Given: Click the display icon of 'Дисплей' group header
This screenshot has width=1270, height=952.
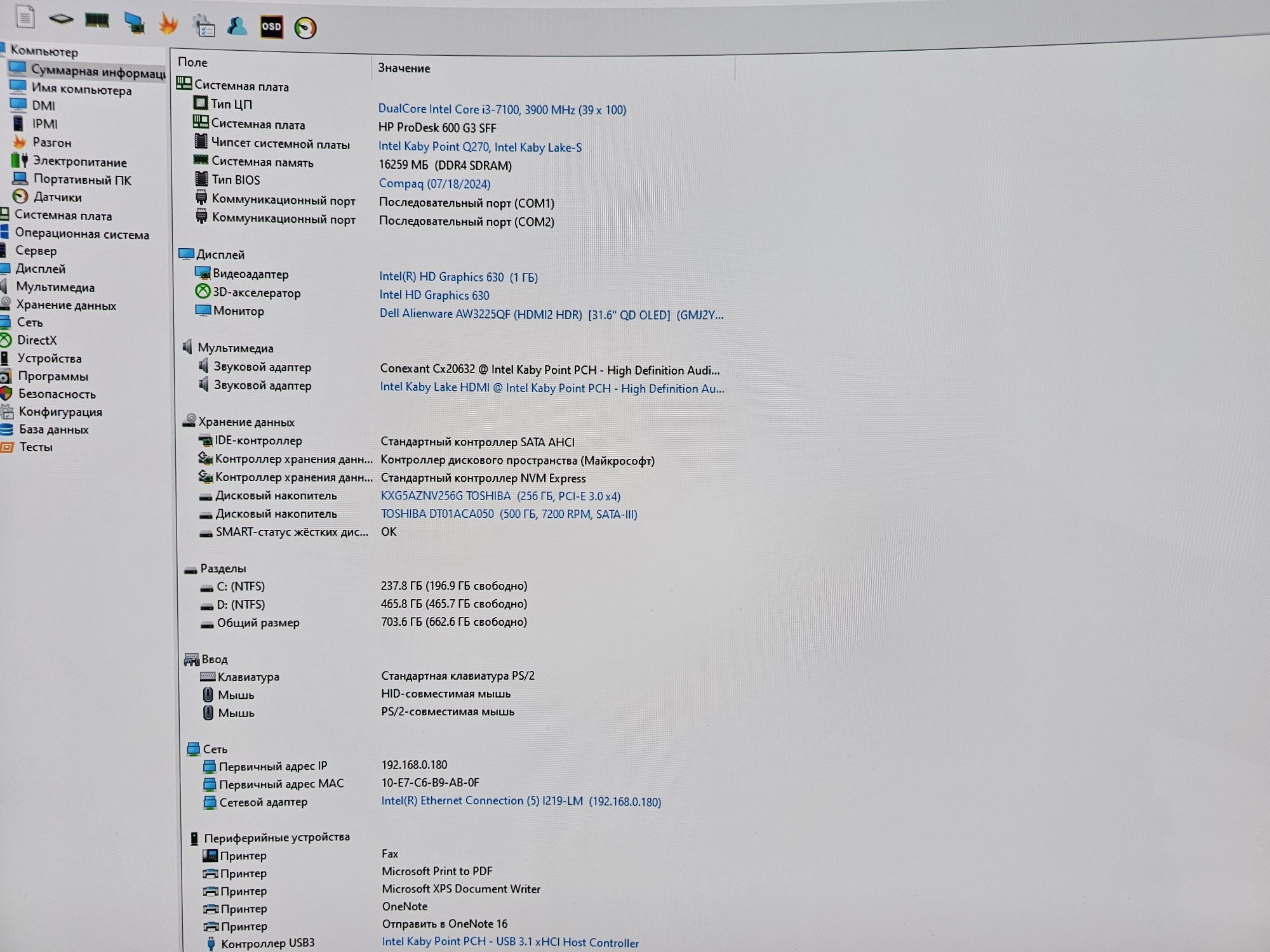Looking at the screenshot, I should pyautogui.click(x=186, y=254).
